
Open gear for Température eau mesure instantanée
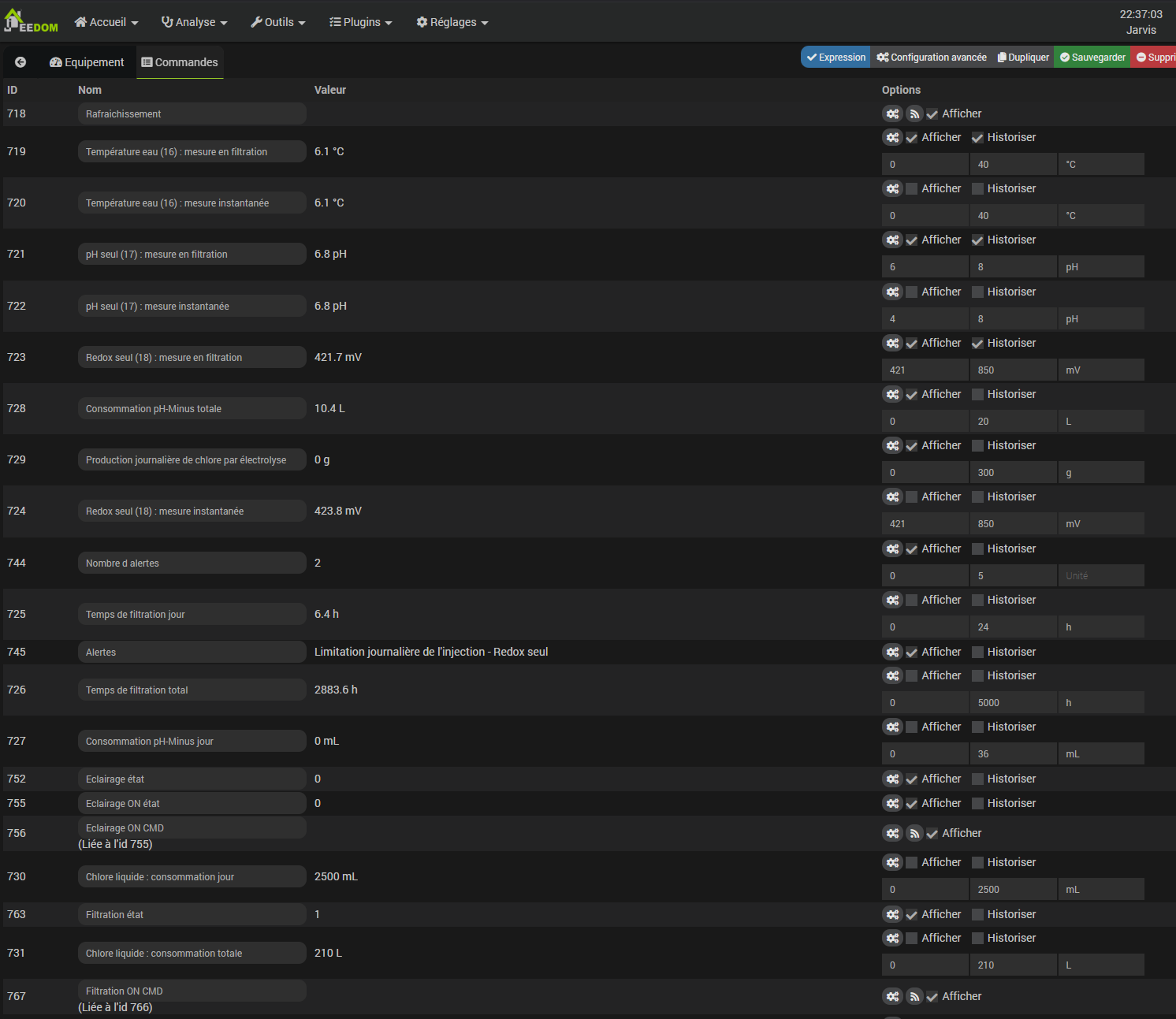(892, 188)
